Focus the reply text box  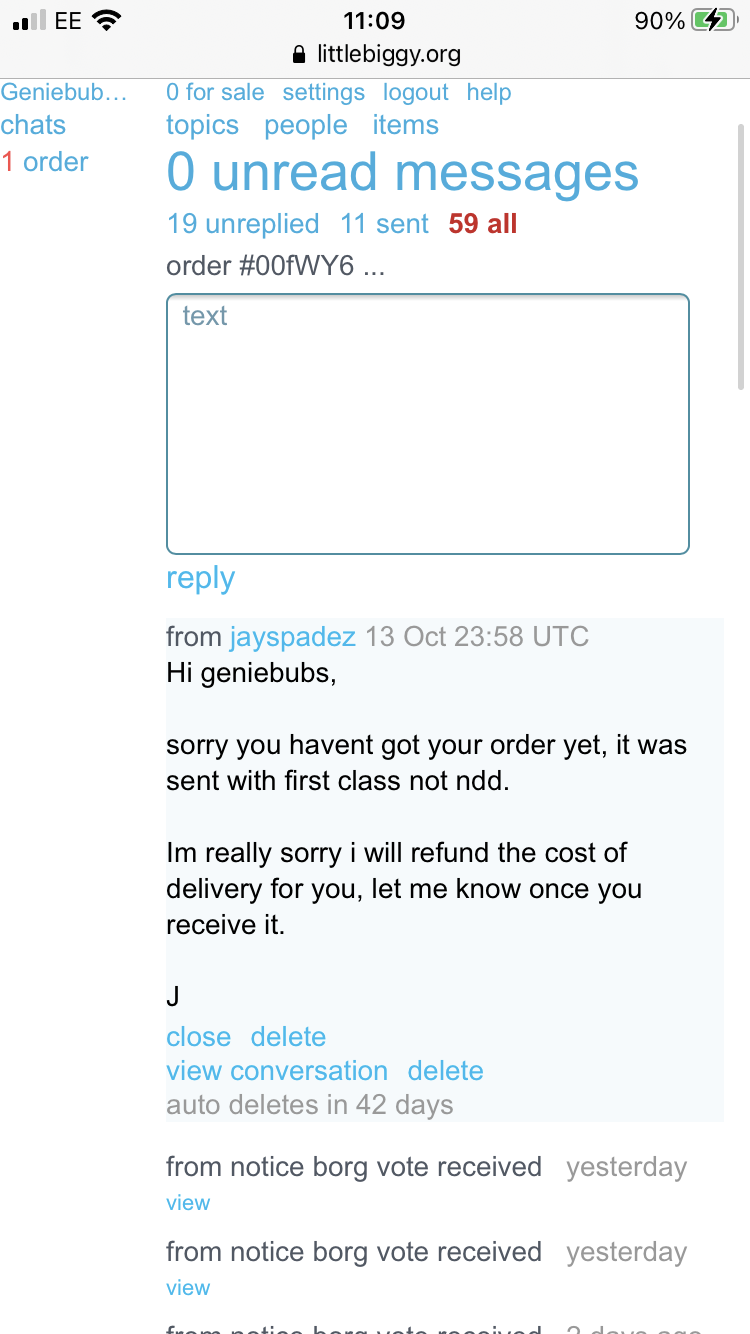428,423
